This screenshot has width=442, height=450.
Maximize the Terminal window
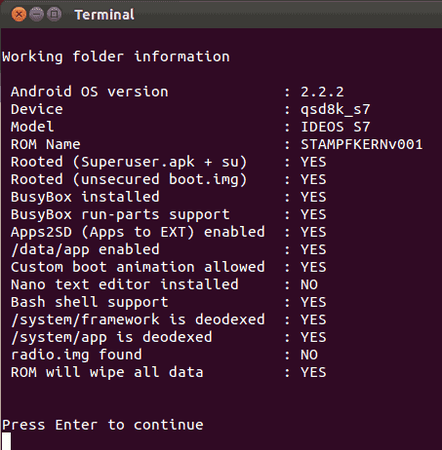(x=54, y=14)
